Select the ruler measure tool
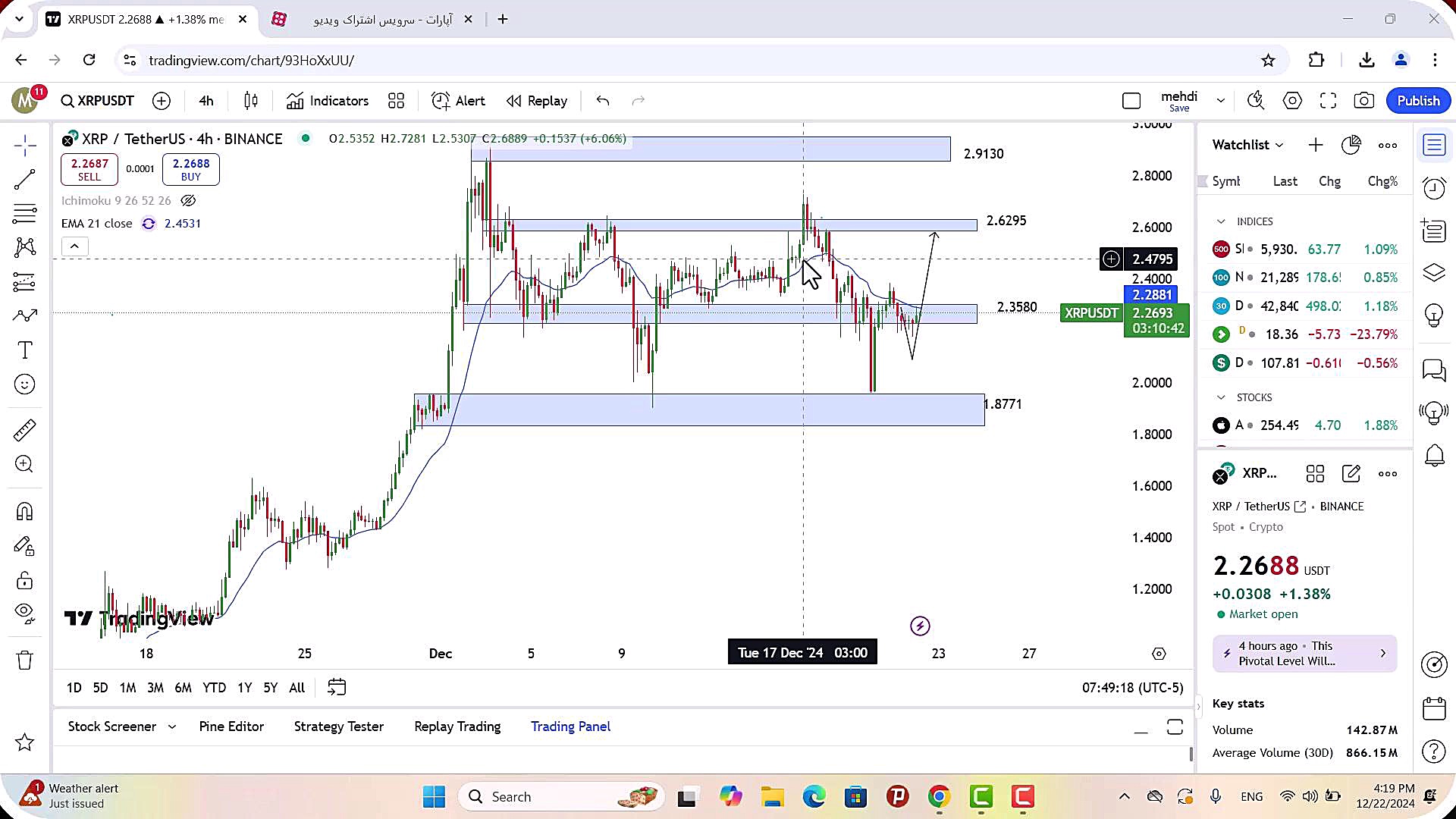Screen dimensions: 1456x819 tap(24, 430)
